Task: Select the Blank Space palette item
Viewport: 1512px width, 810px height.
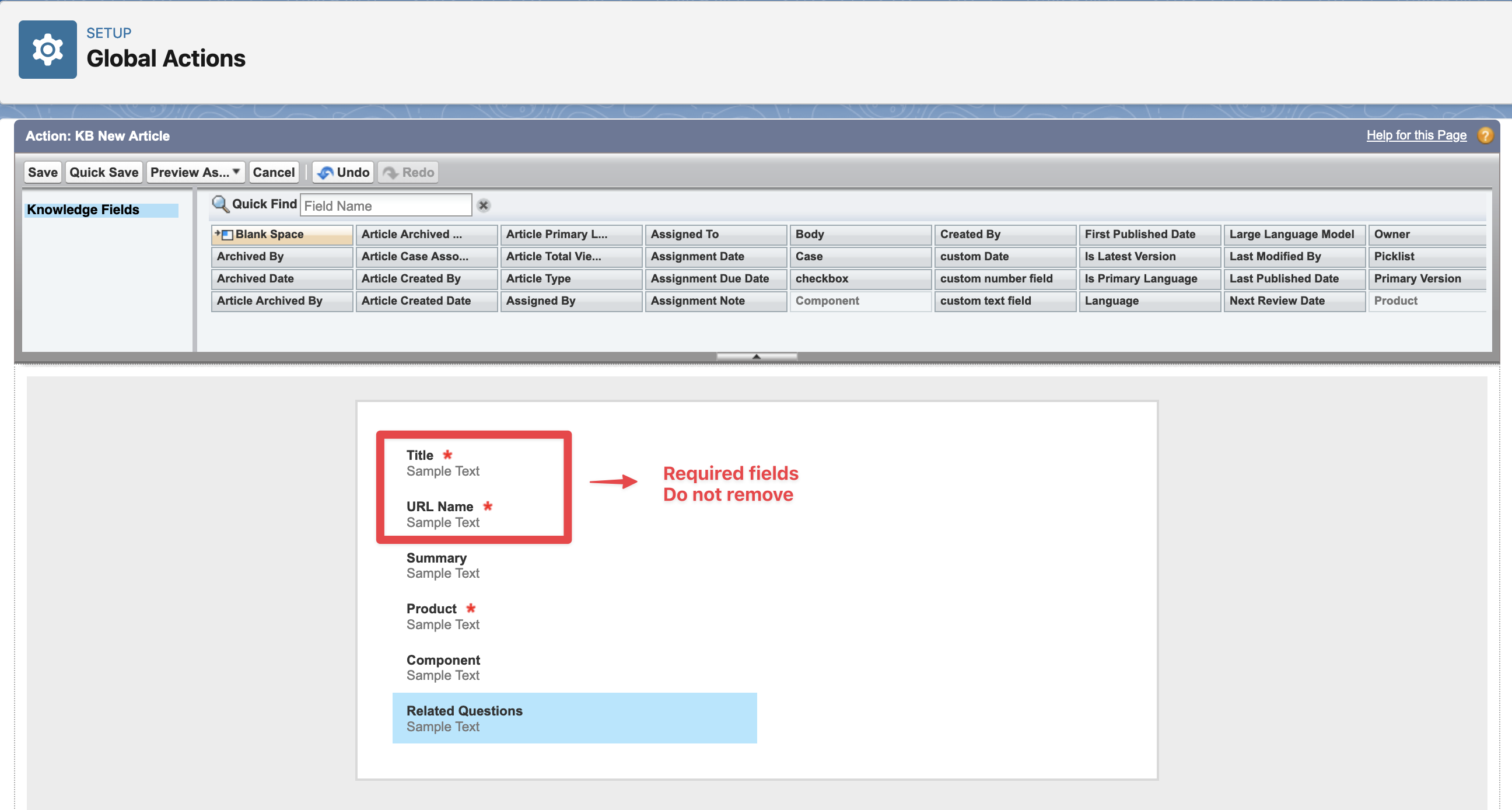Action: (282, 235)
